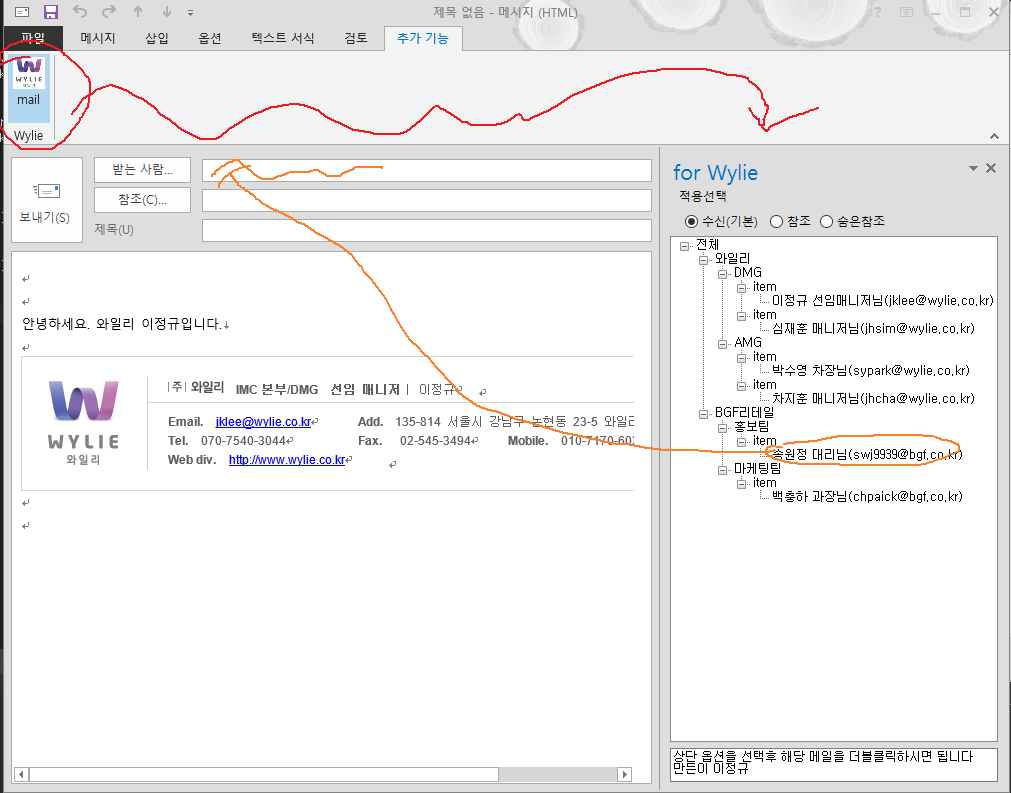Click the Wylie mail add-in icon

29,86
